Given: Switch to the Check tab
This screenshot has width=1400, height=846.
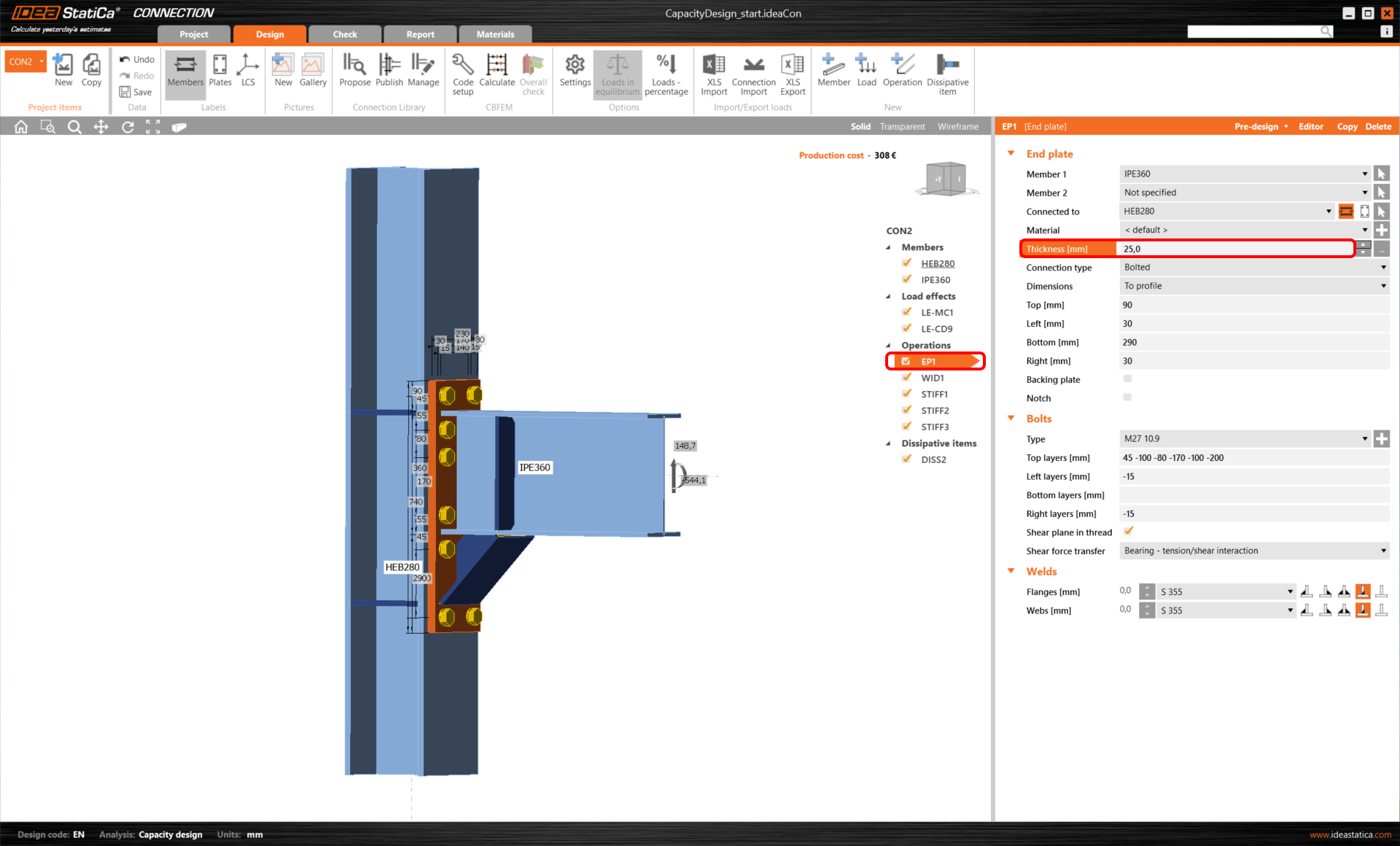Looking at the screenshot, I should (x=344, y=34).
